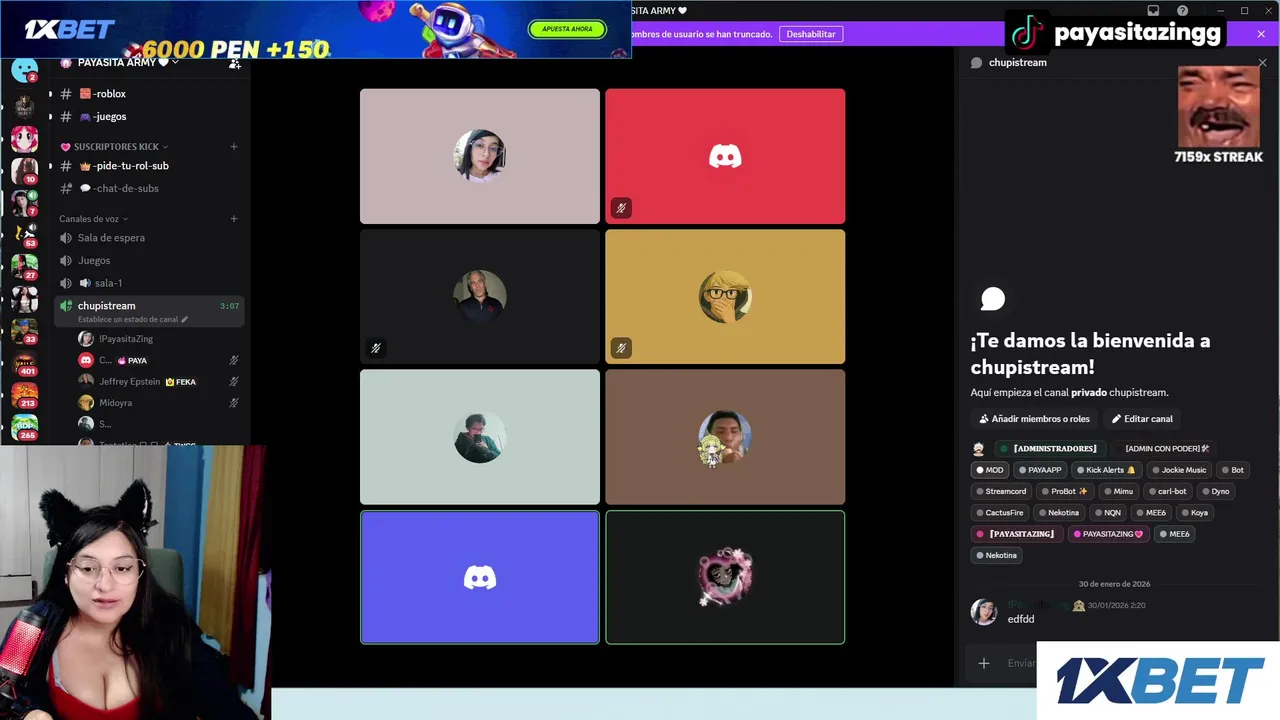Click Establece un estado de canal
The width and height of the screenshot is (1280, 720).
click(x=132, y=320)
